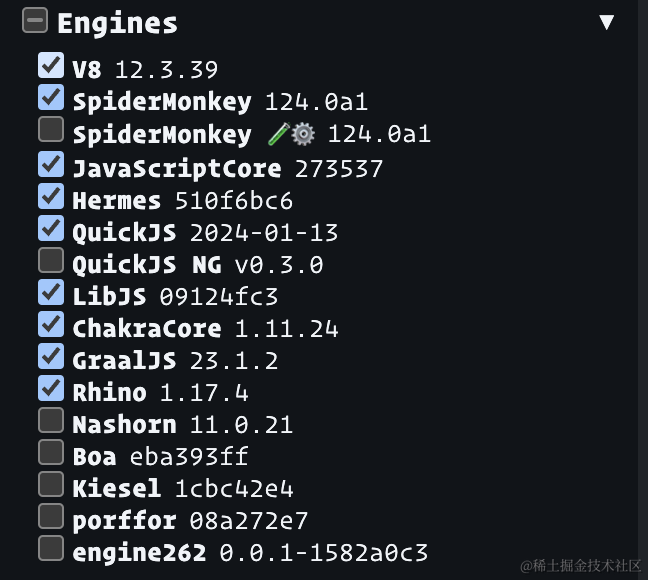648x580 pixels.
Task: Uncheck the LibJS 09124fc3 engine
Action: pyautogui.click(x=51, y=292)
